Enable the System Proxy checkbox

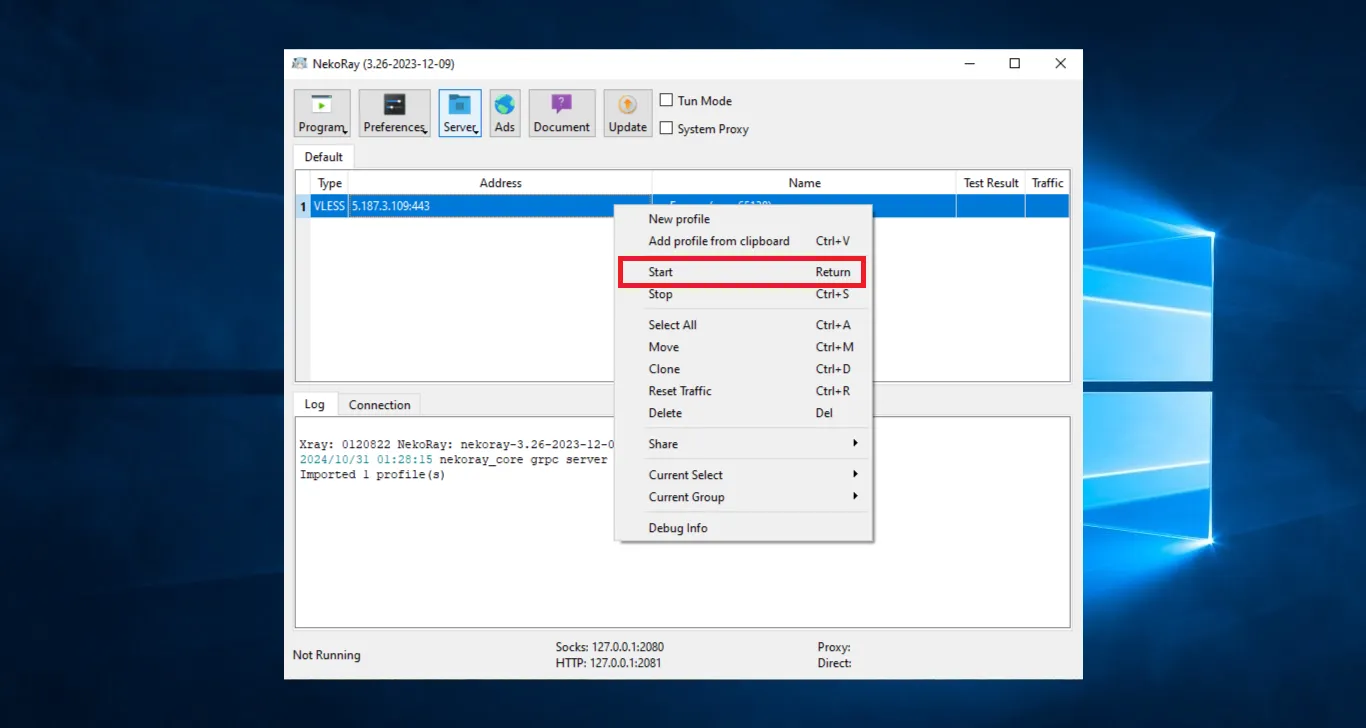[x=666, y=128]
